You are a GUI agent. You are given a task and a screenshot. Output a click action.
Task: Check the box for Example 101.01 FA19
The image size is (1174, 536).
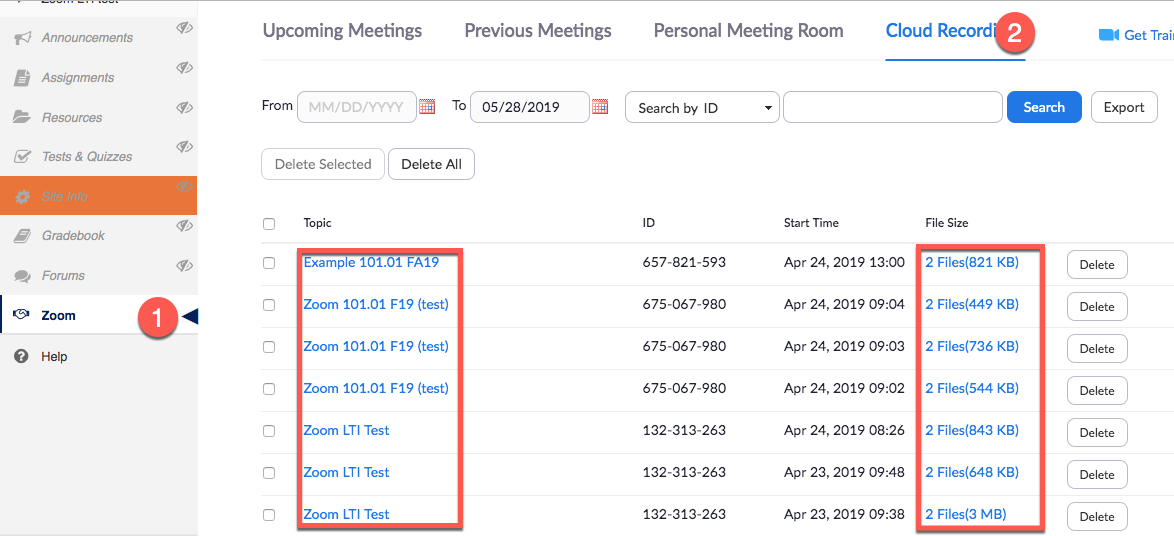coord(269,263)
